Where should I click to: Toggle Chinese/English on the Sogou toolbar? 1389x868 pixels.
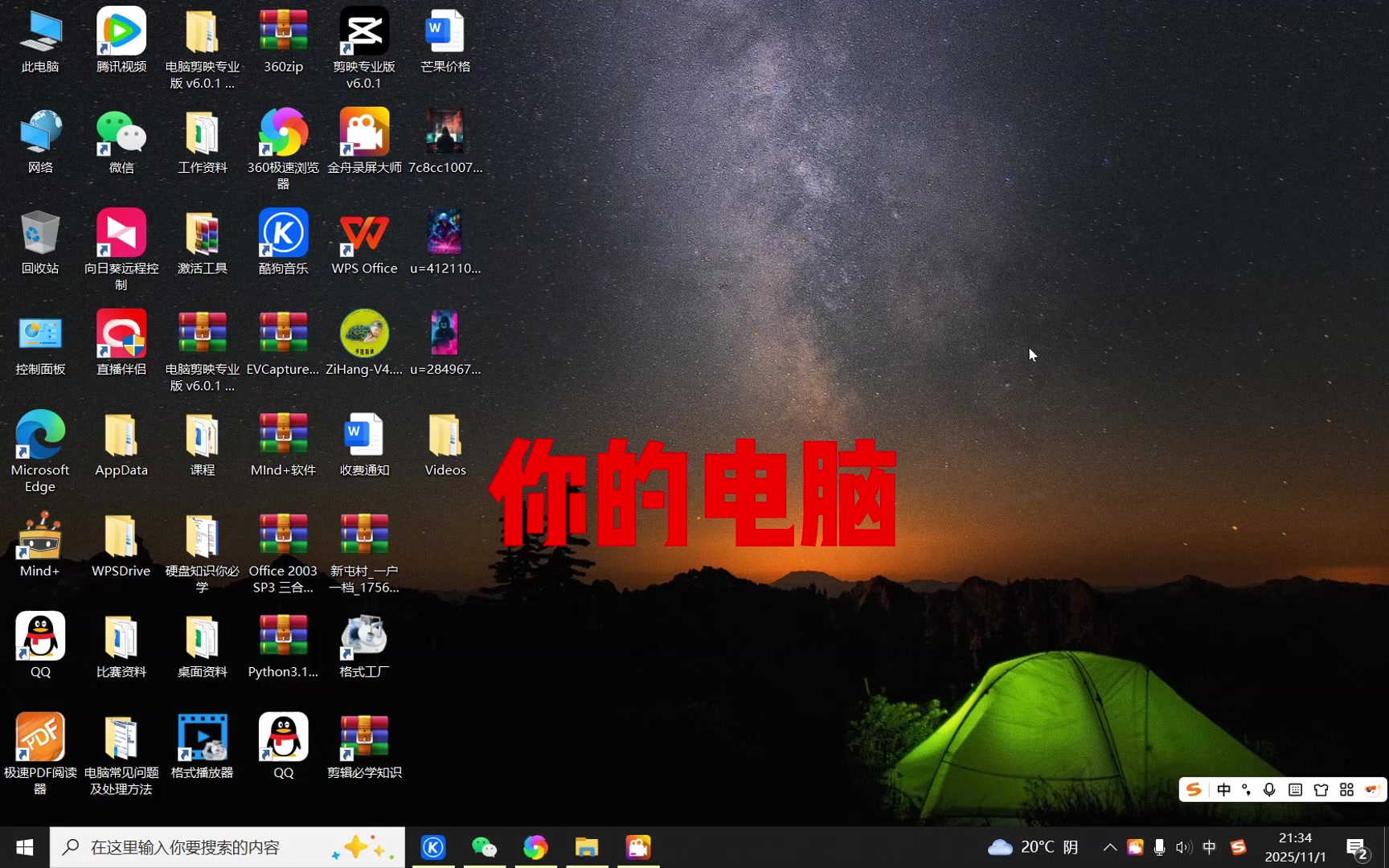tap(1224, 790)
